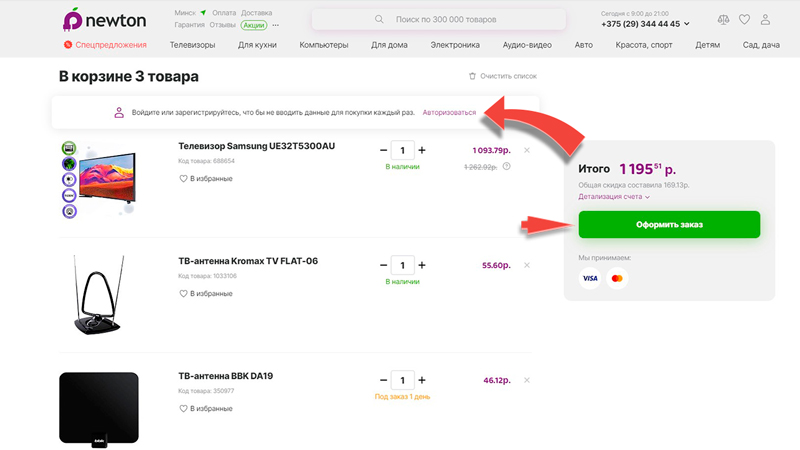
Task: Open Авто category
Action: [584, 45]
